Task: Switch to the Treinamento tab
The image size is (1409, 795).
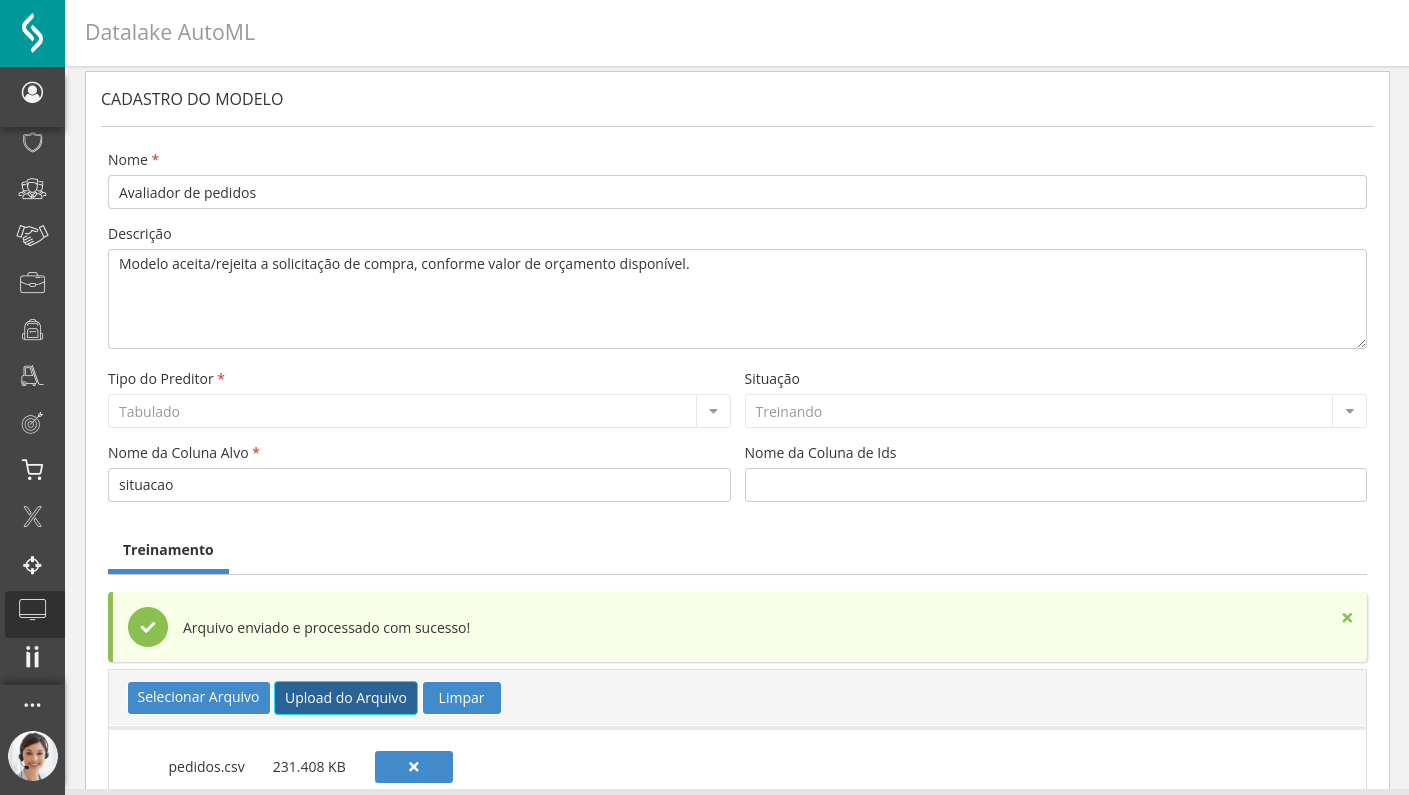Action: click(x=168, y=550)
